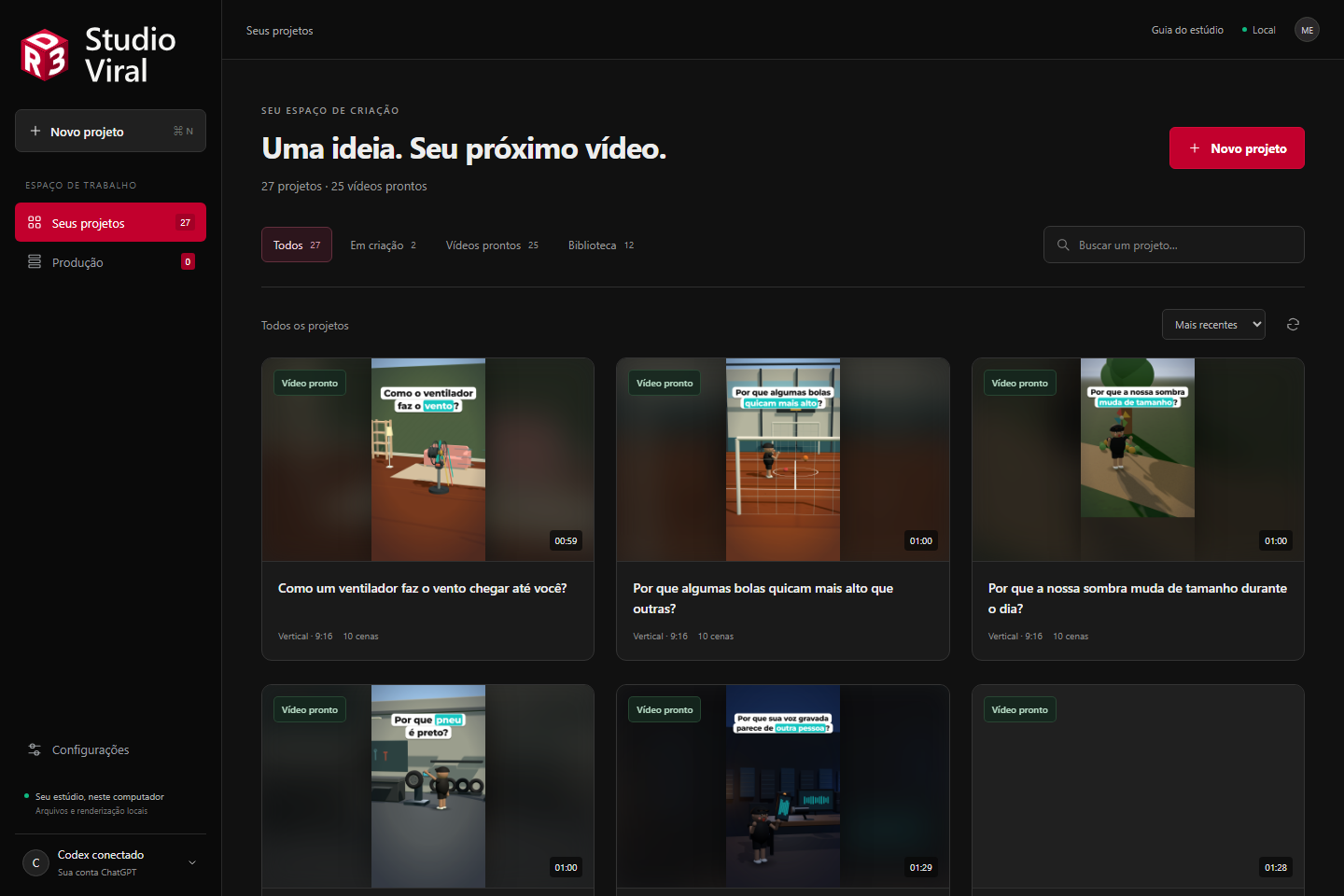Open the ventilador video thumbnail
This screenshot has width=1344, height=896.
[x=427, y=459]
